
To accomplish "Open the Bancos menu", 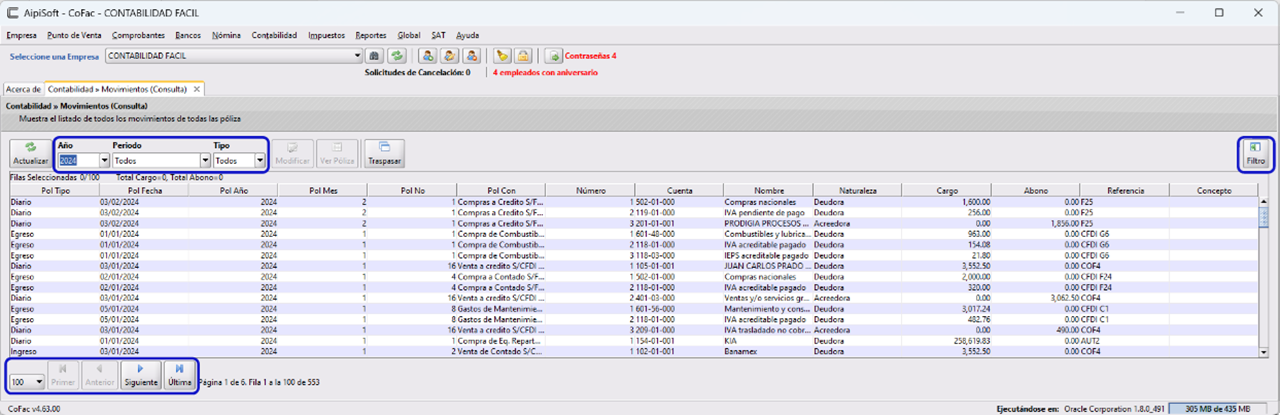I will [x=188, y=35].
